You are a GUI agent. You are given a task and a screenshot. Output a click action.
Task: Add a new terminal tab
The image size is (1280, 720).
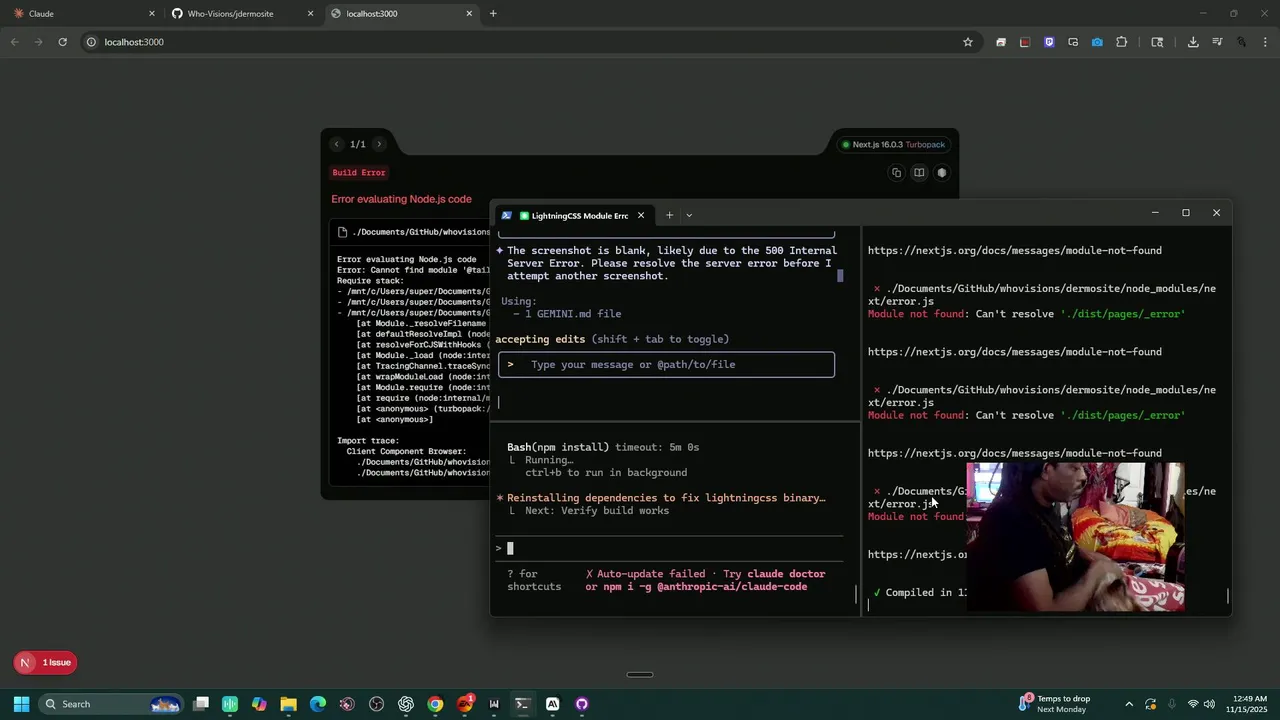pos(669,215)
